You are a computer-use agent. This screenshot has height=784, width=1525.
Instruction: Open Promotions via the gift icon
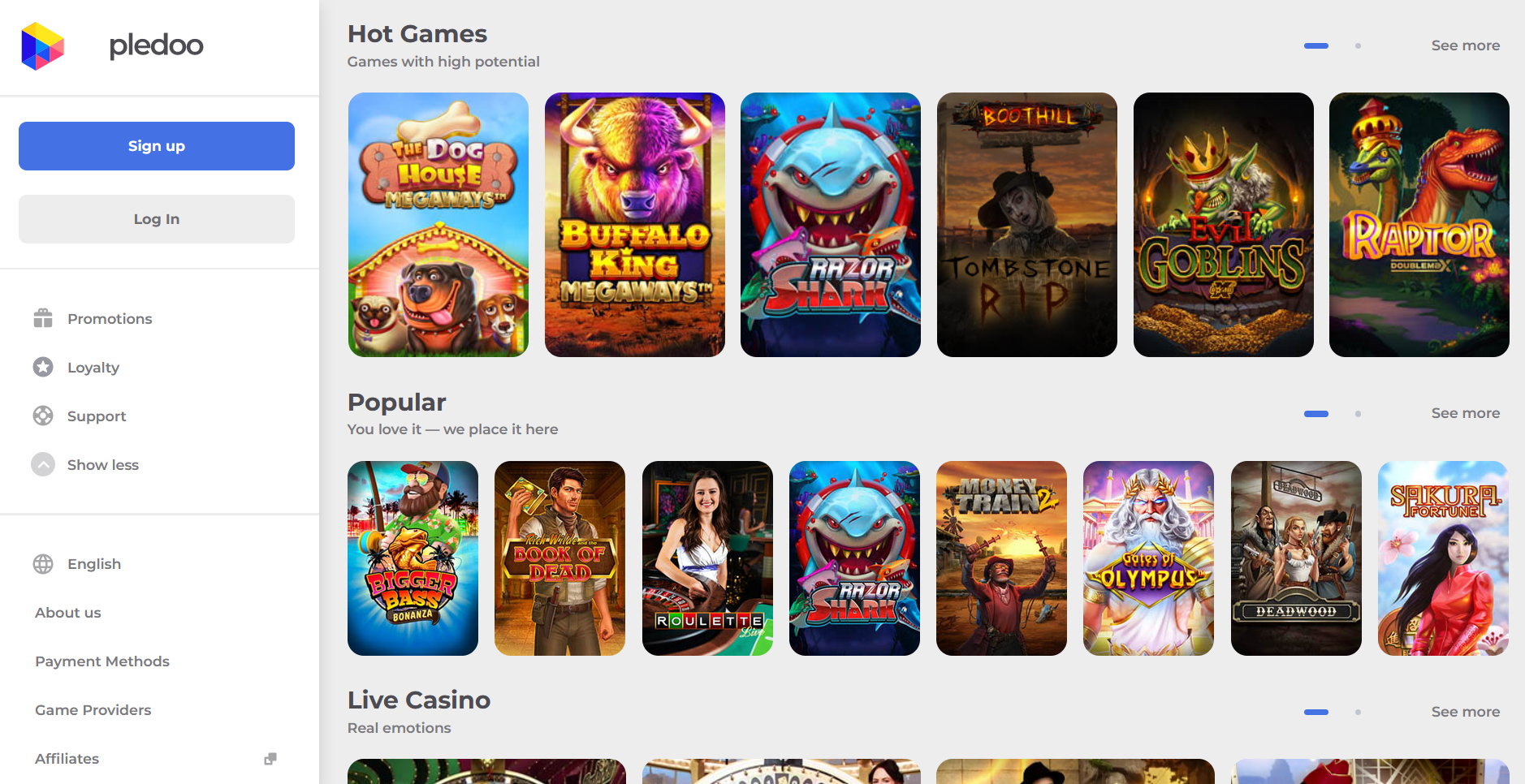(x=43, y=318)
